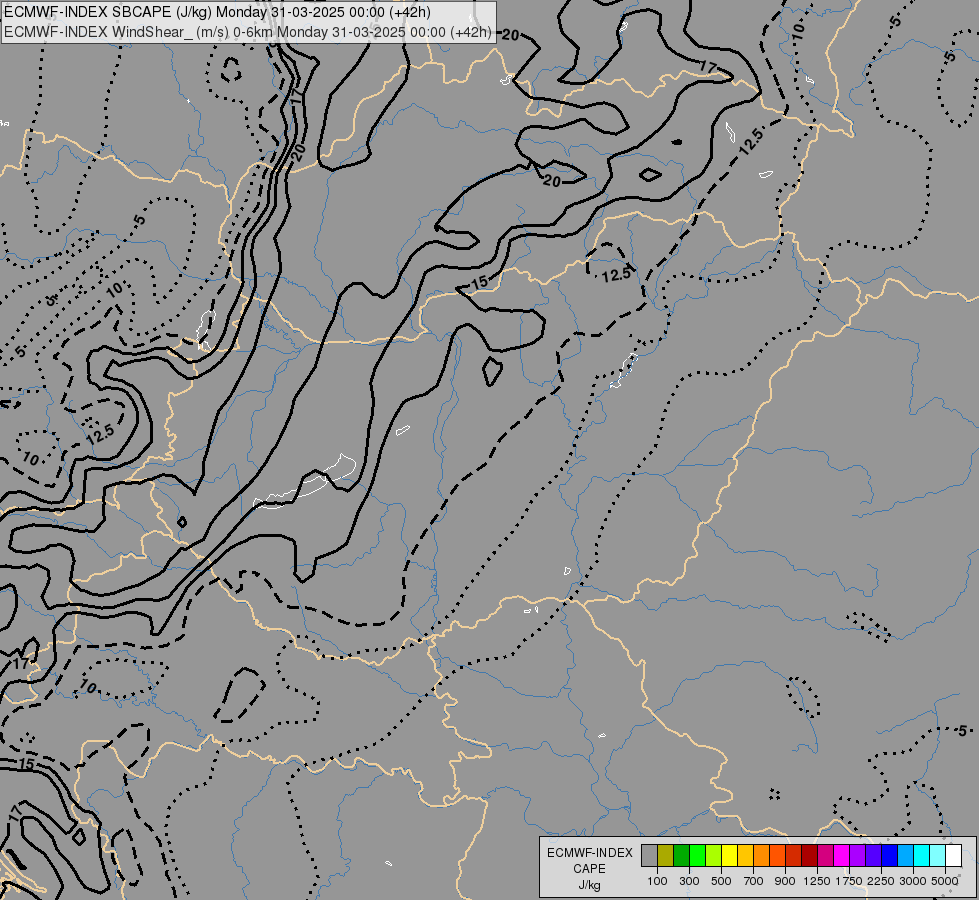The width and height of the screenshot is (979, 900).
Task: Click the WindShear 0-6km title line
Action: 248,32
